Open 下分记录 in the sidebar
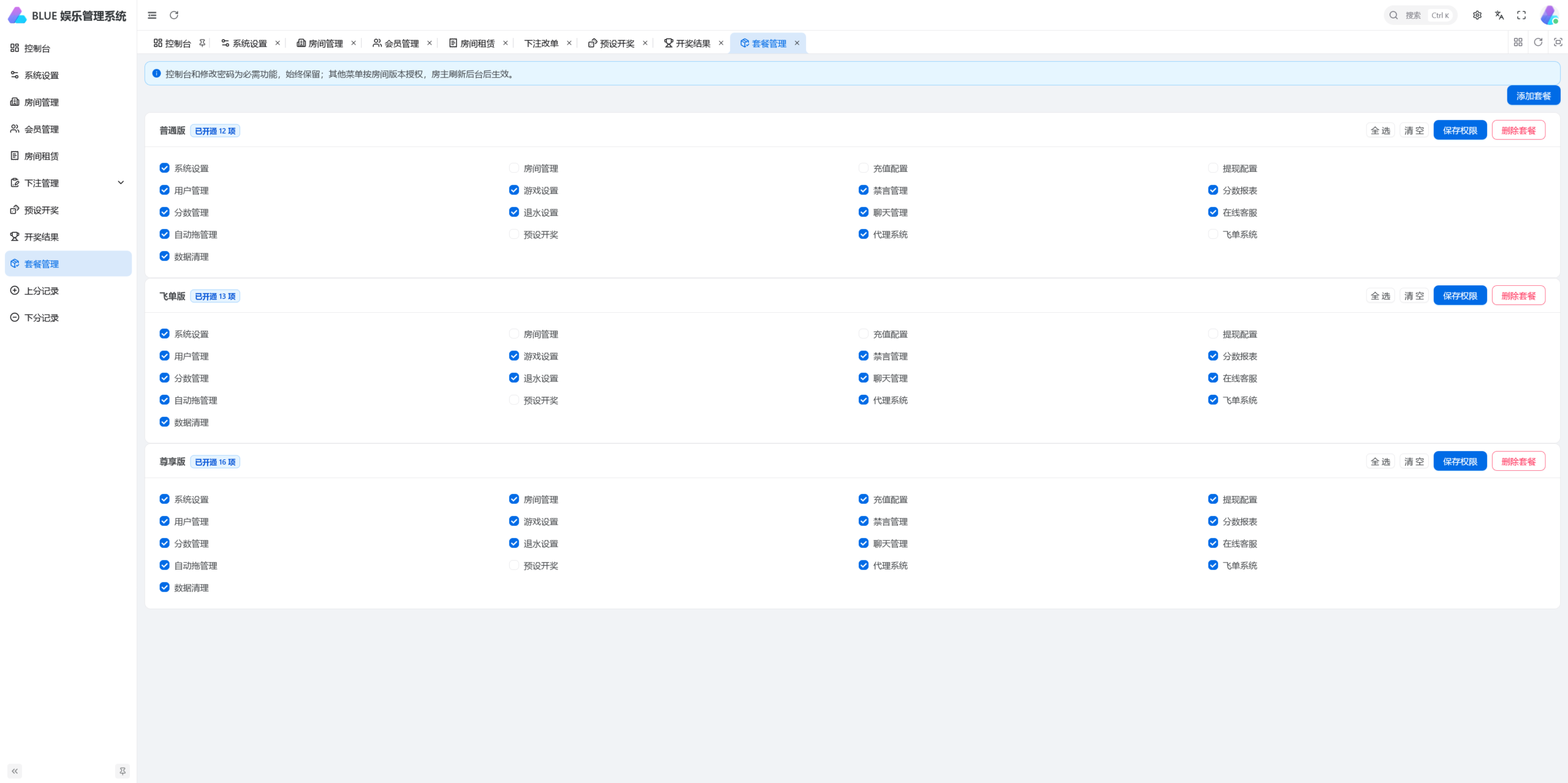This screenshot has width=1568, height=783. (x=68, y=318)
